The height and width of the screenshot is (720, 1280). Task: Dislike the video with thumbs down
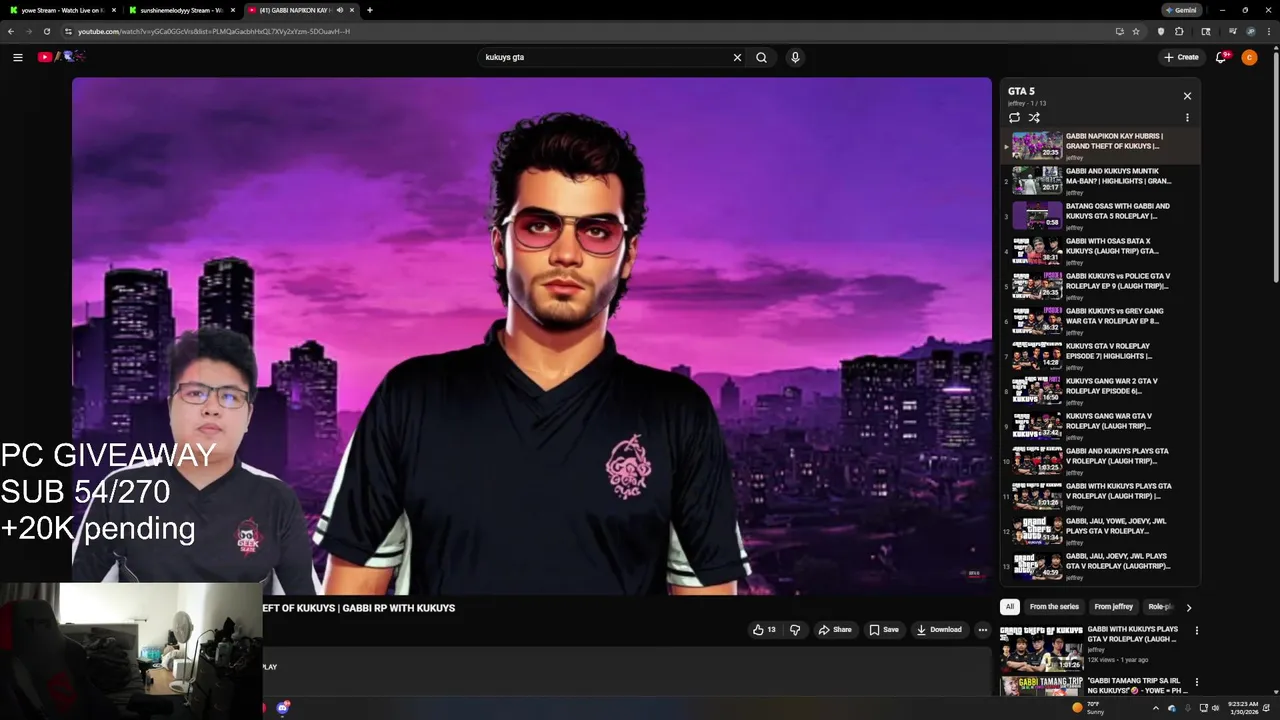795,630
